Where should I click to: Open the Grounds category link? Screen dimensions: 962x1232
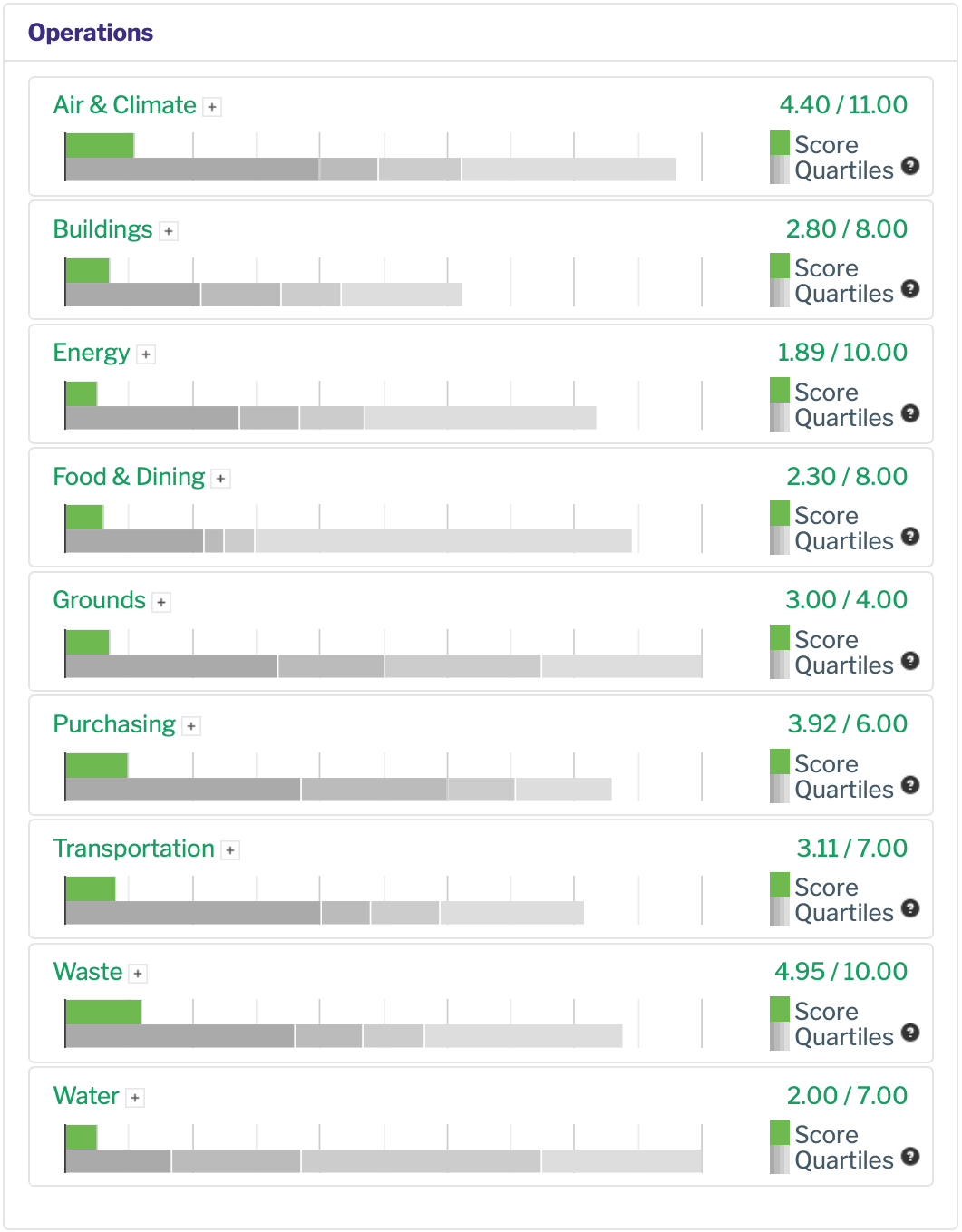pos(99,600)
